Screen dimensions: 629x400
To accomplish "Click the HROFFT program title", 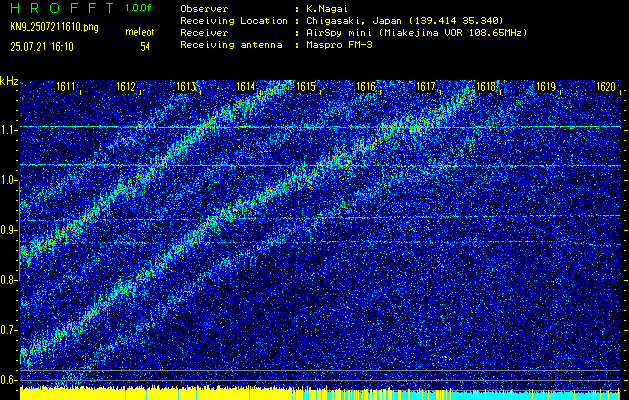I will point(62,8).
